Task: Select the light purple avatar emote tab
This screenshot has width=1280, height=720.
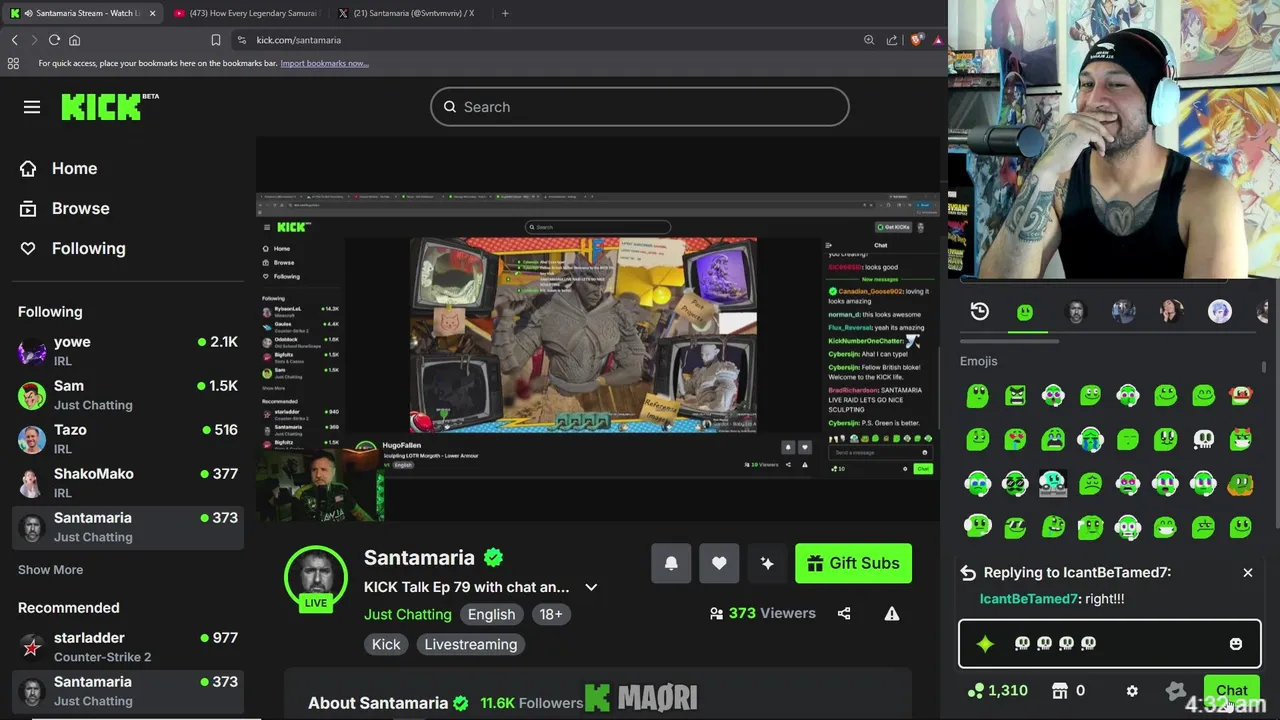Action: click(x=1220, y=312)
